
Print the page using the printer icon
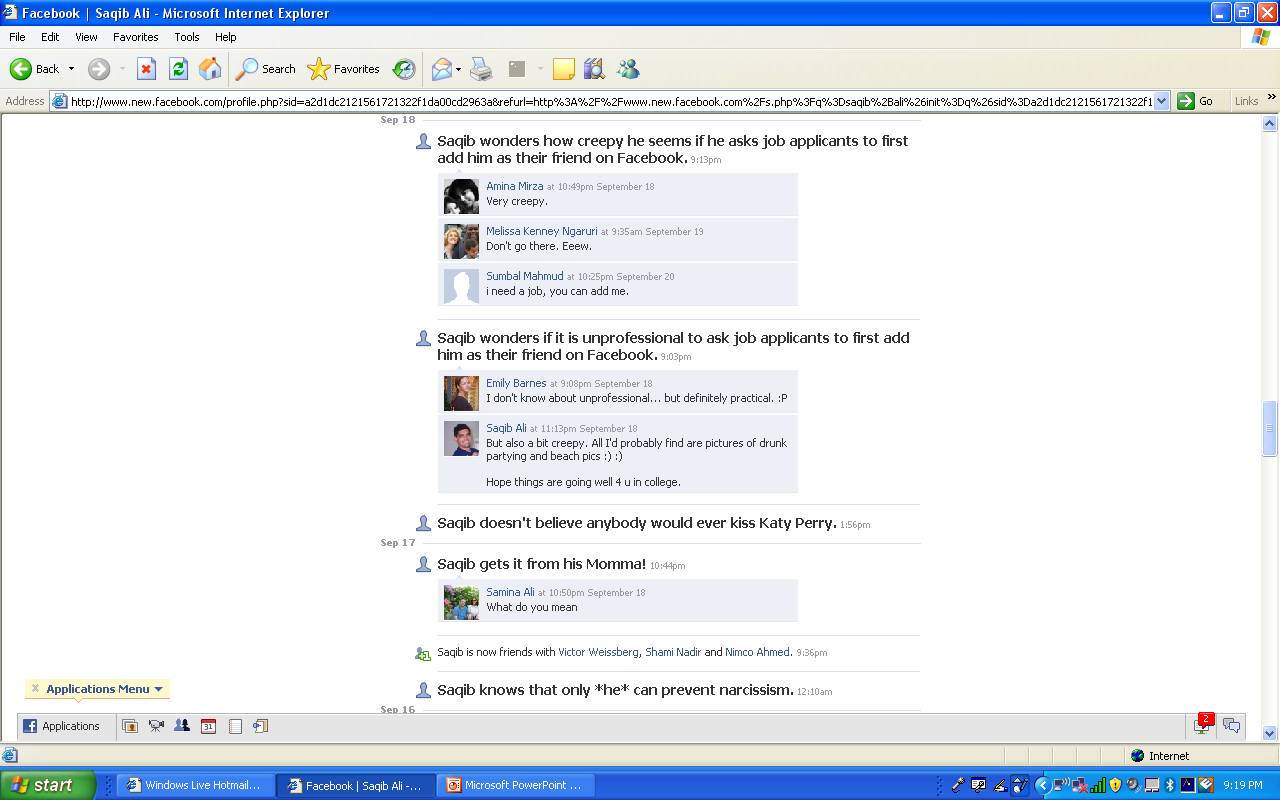tap(481, 69)
